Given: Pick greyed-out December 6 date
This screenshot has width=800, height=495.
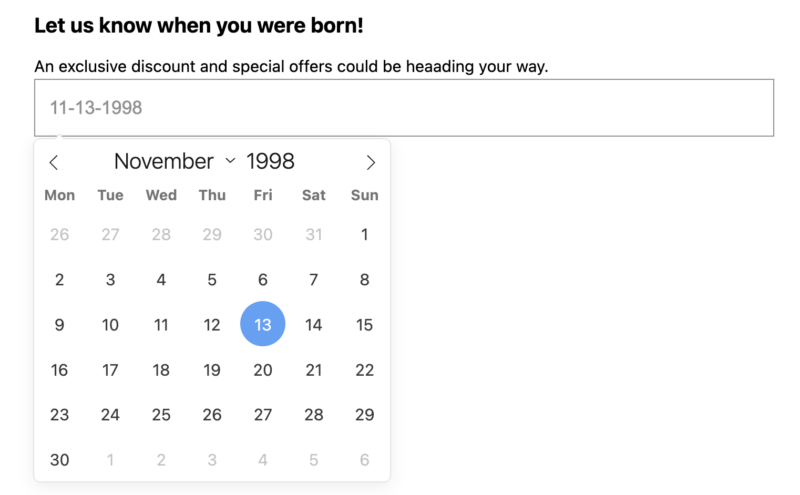Looking at the screenshot, I should click(365, 460).
